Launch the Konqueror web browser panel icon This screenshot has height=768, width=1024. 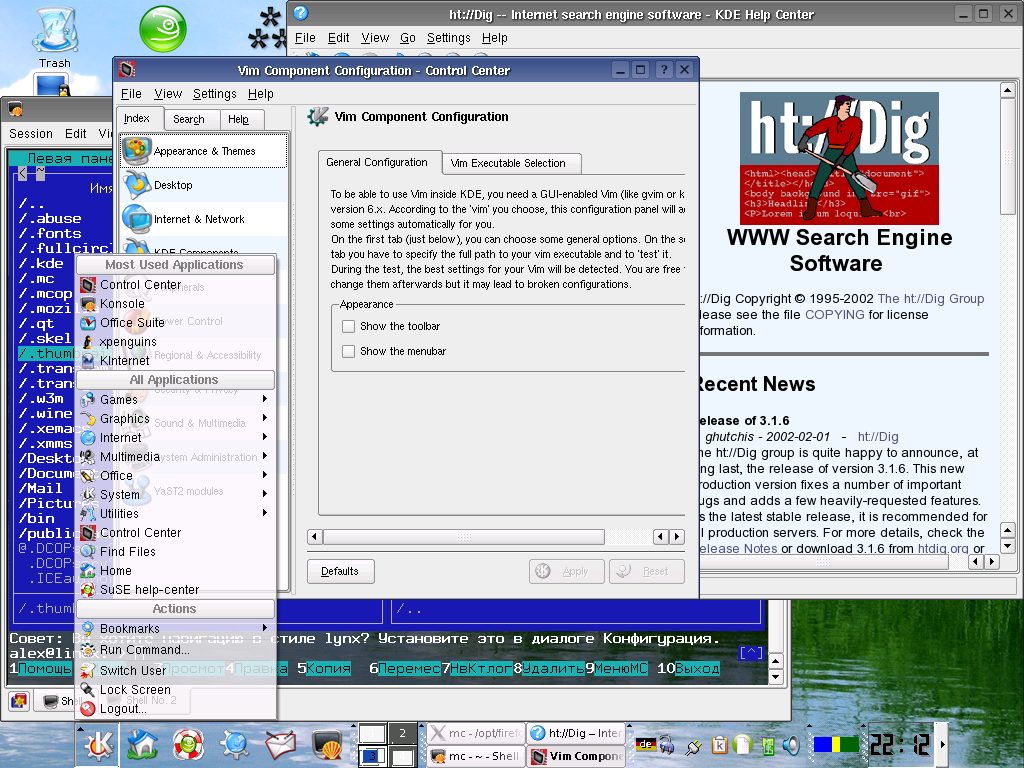[234, 744]
